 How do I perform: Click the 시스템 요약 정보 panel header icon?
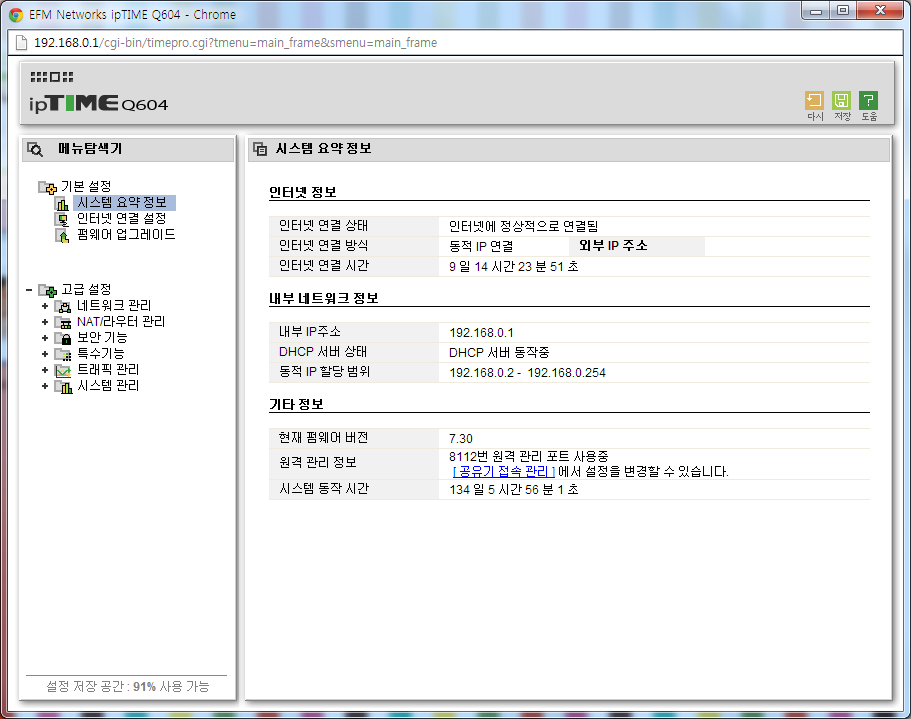[260, 149]
